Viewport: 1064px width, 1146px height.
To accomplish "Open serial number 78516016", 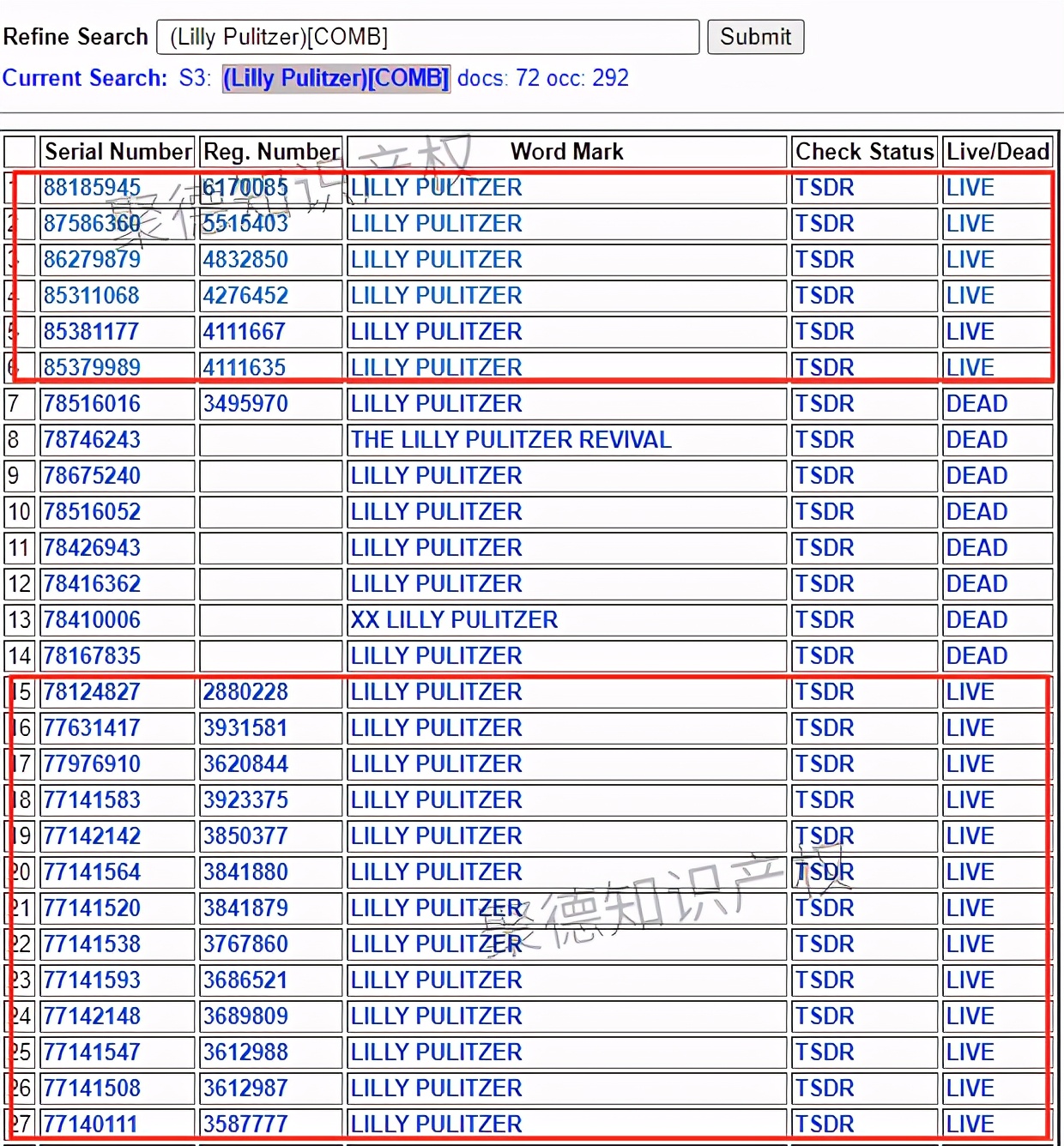I will coord(92,403).
